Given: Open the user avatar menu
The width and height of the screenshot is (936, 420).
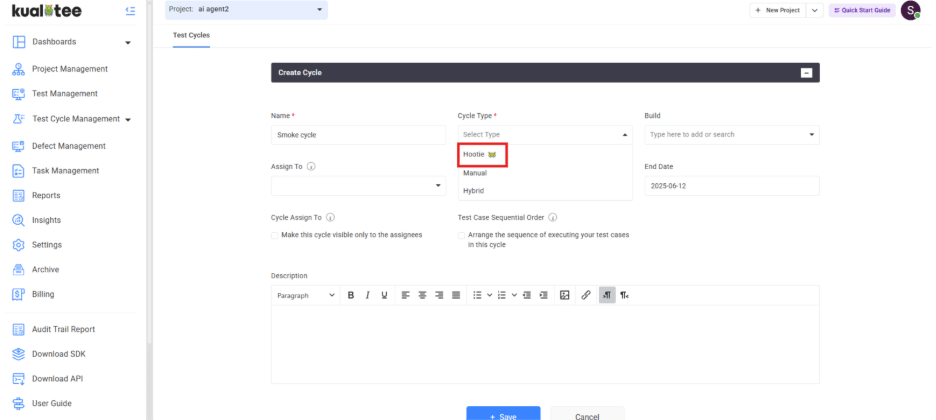Looking at the screenshot, I should pyautogui.click(x=910, y=10).
